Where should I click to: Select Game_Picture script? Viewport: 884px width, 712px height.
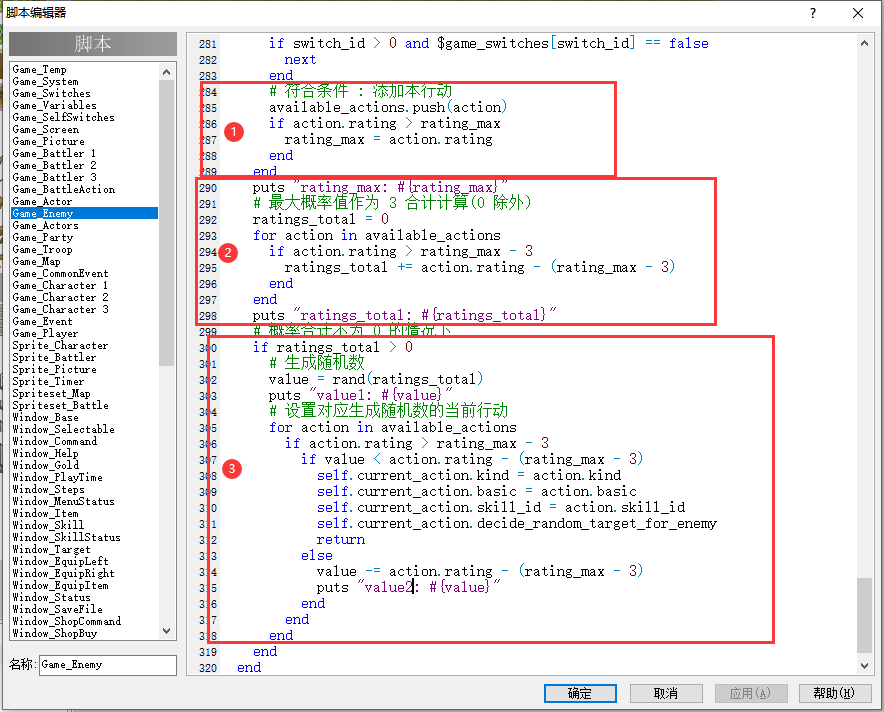pyautogui.click(x=48, y=141)
